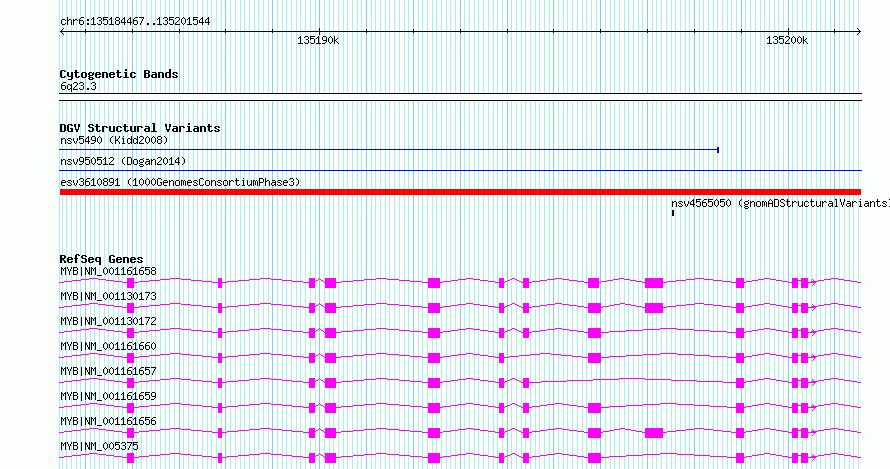
Task: Open the MYB|NM_005375 transcript label
Action: 99,446
